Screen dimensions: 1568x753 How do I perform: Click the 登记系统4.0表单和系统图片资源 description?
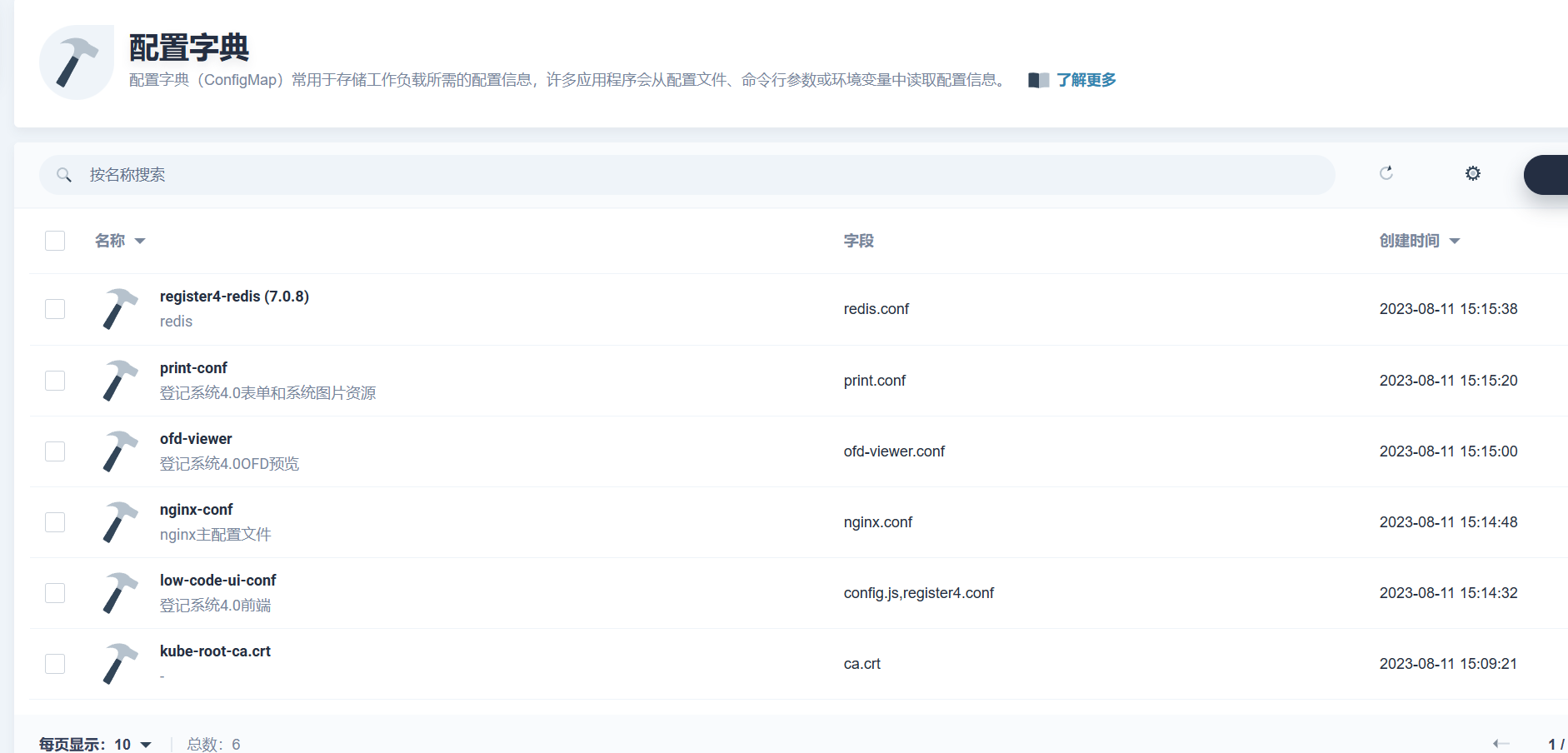267,393
